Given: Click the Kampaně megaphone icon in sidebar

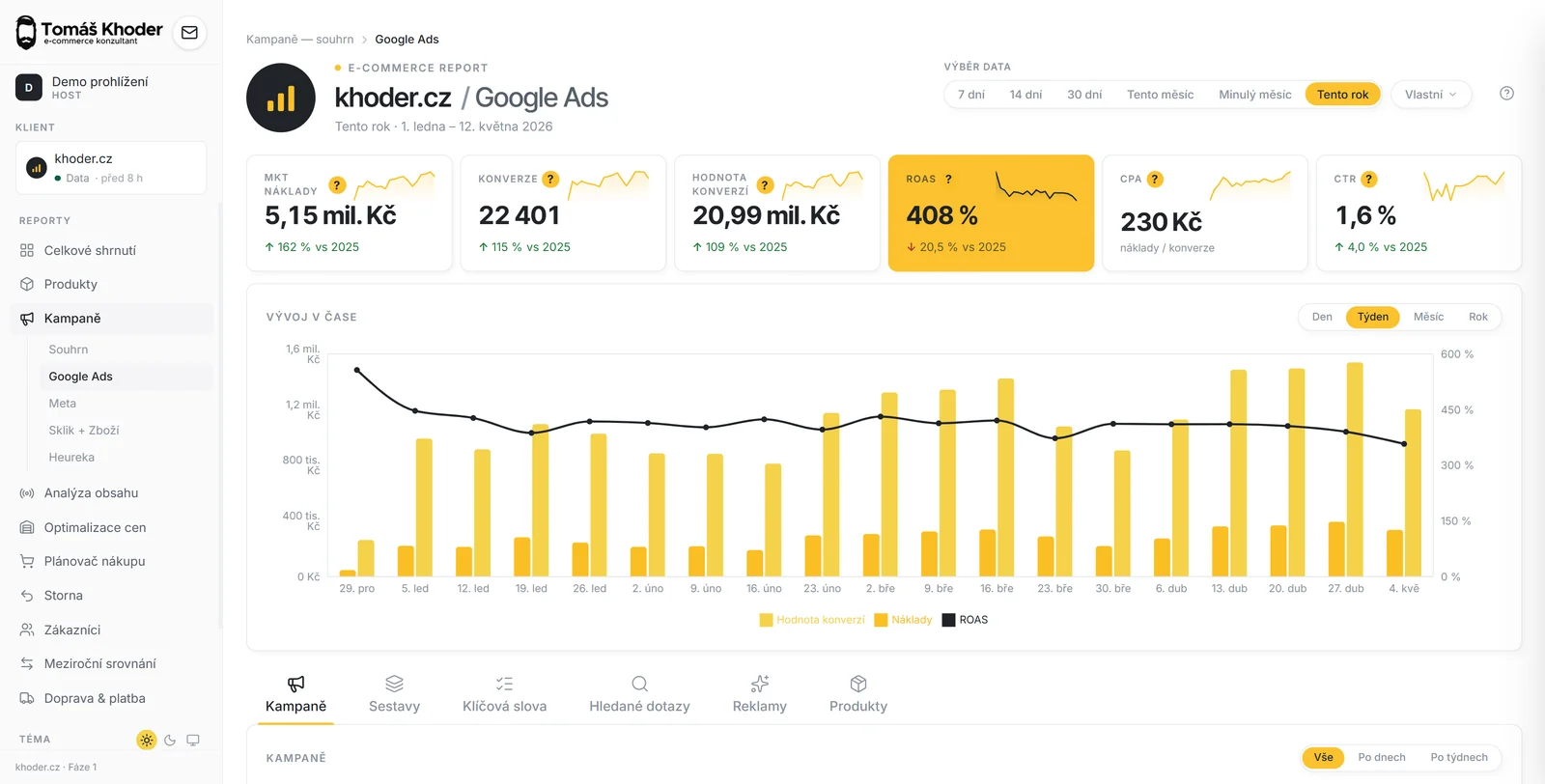Looking at the screenshot, I should click(x=27, y=319).
